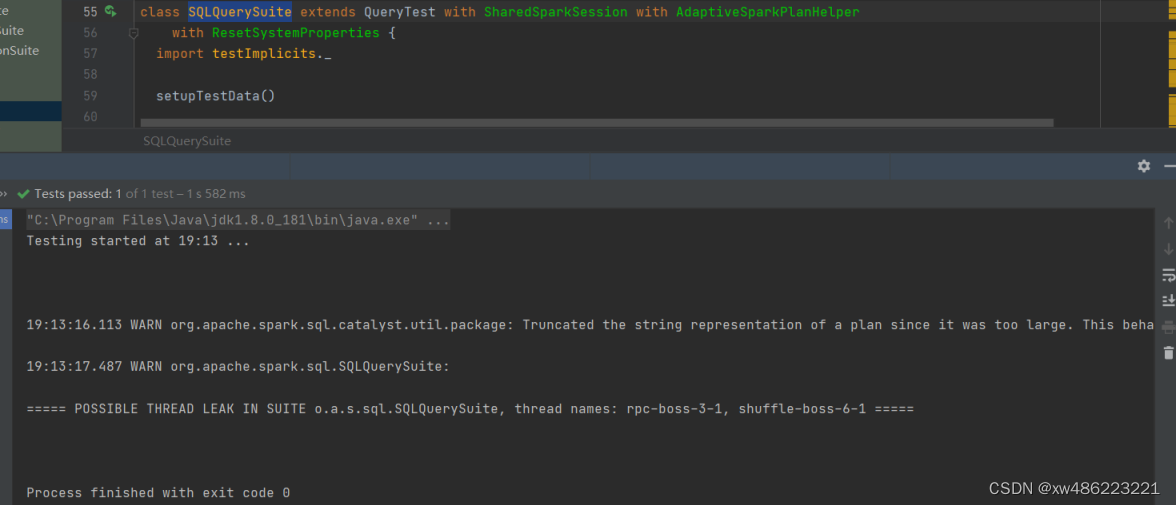Image resolution: width=1176 pixels, height=505 pixels.
Task: Collapse the code fold marker on line 56
Action: coord(134,33)
